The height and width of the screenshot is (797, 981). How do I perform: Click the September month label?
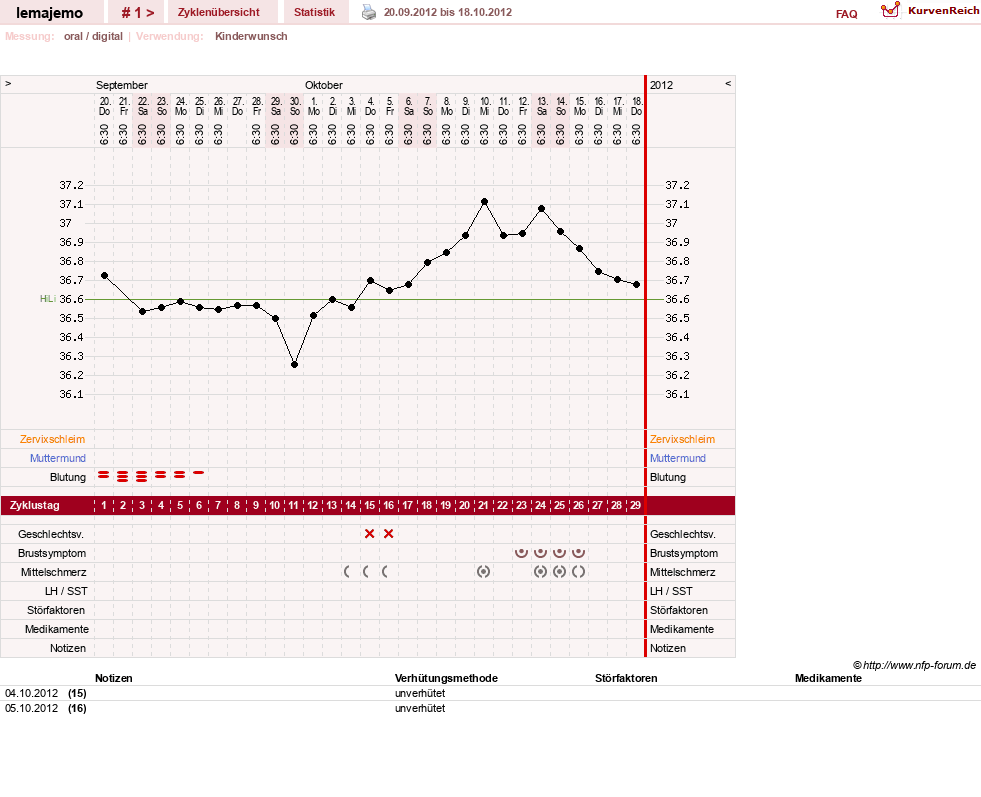point(122,85)
